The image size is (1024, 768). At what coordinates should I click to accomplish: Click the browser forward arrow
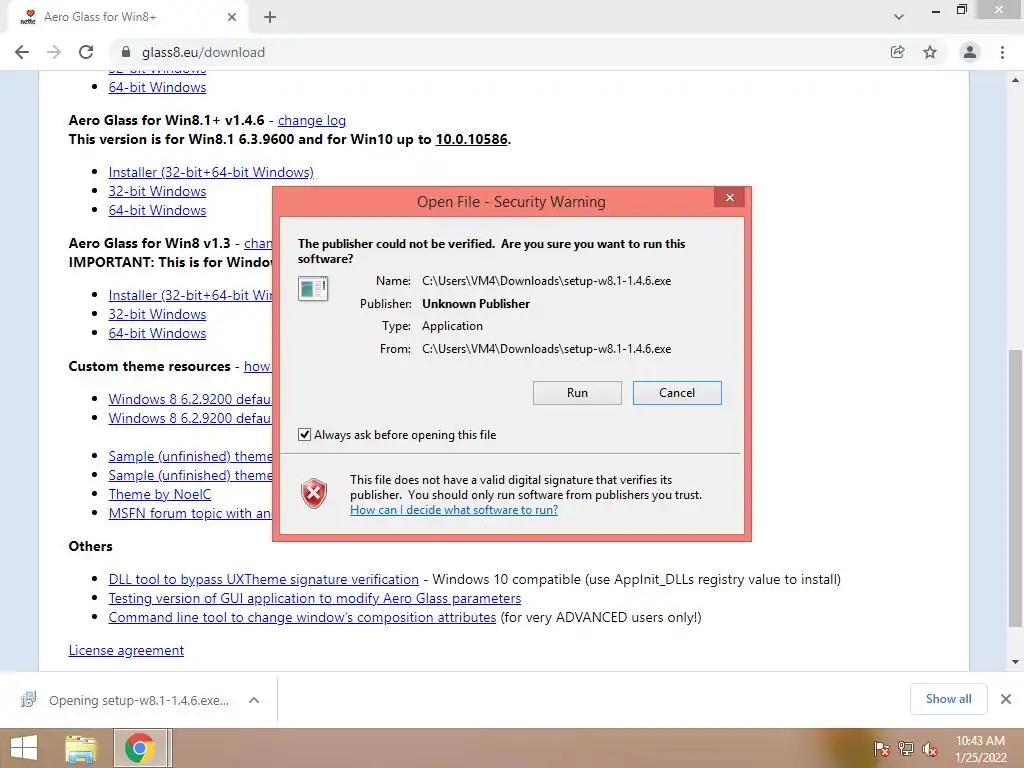(x=54, y=52)
